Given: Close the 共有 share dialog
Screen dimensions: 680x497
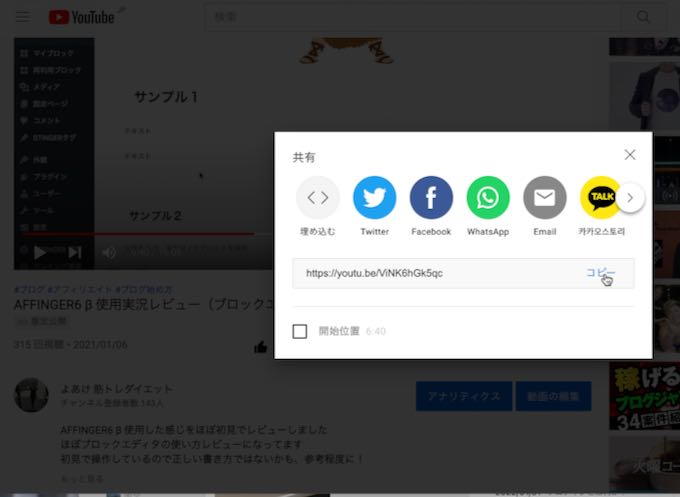Looking at the screenshot, I should pyautogui.click(x=630, y=155).
